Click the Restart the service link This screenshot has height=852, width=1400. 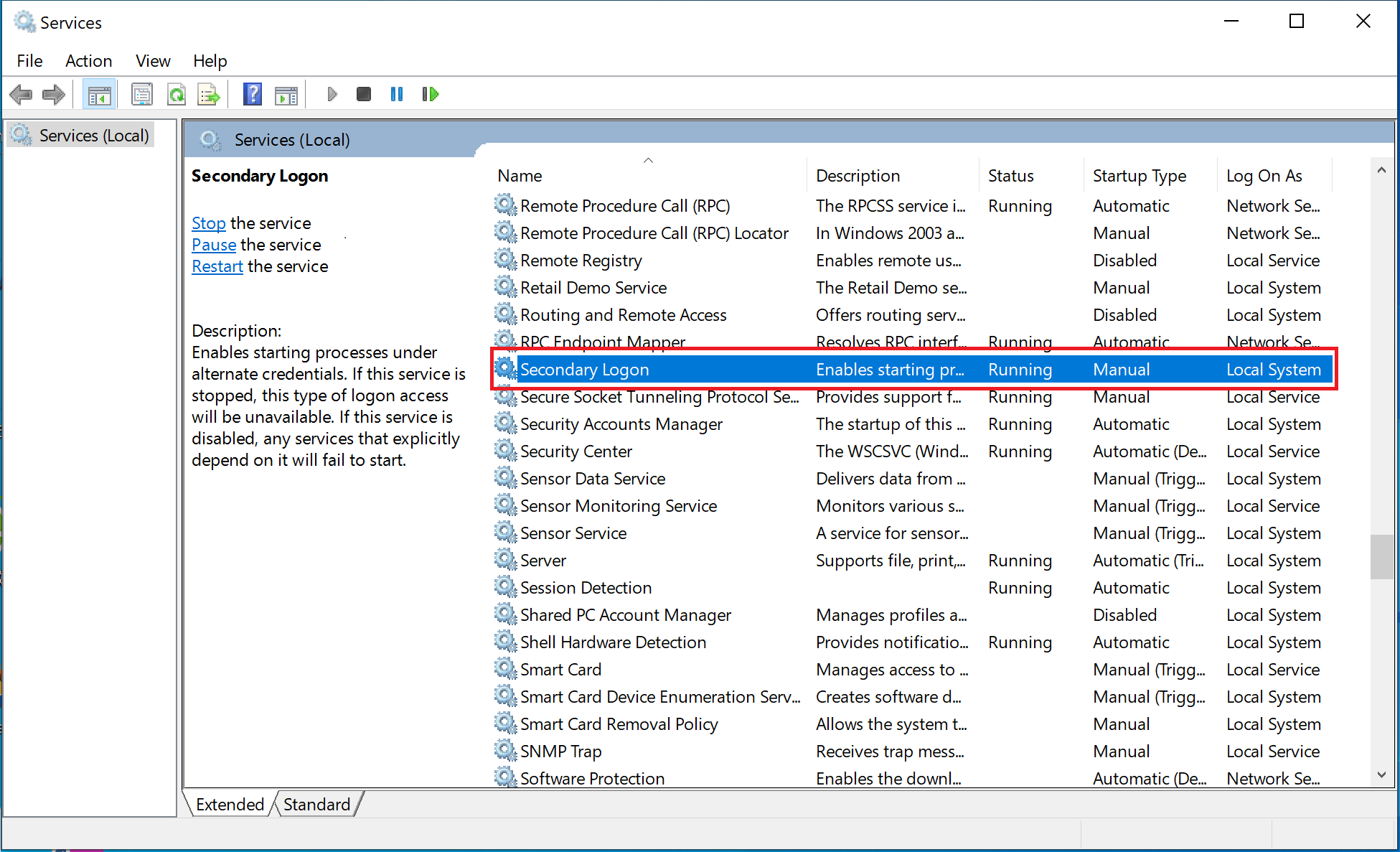[217, 266]
